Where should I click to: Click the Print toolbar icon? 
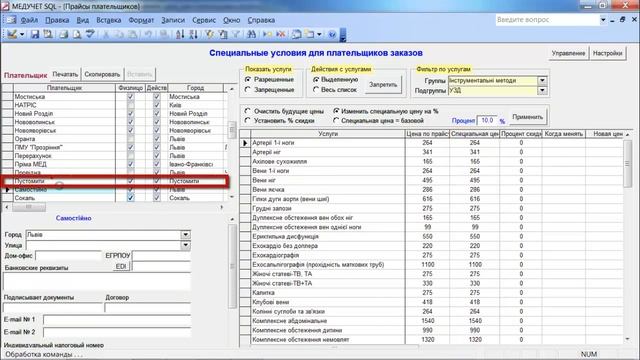coord(63,34)
